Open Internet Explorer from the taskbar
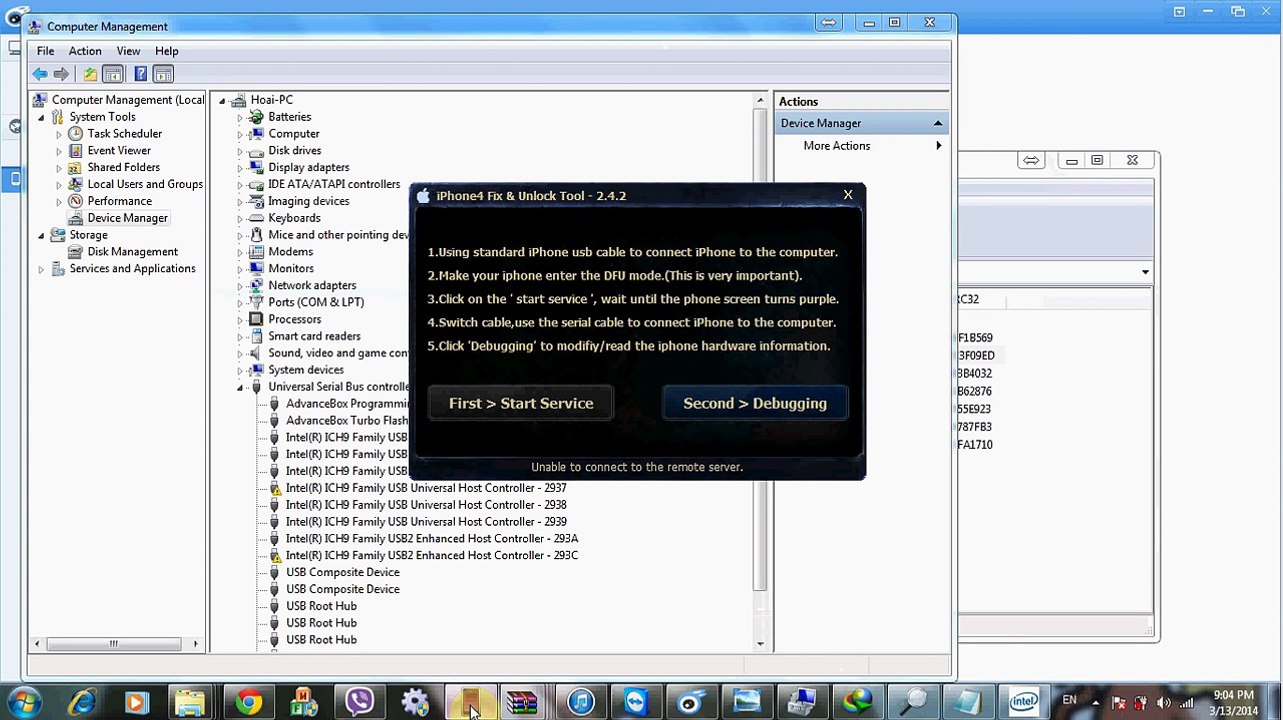 click(82, 702)
